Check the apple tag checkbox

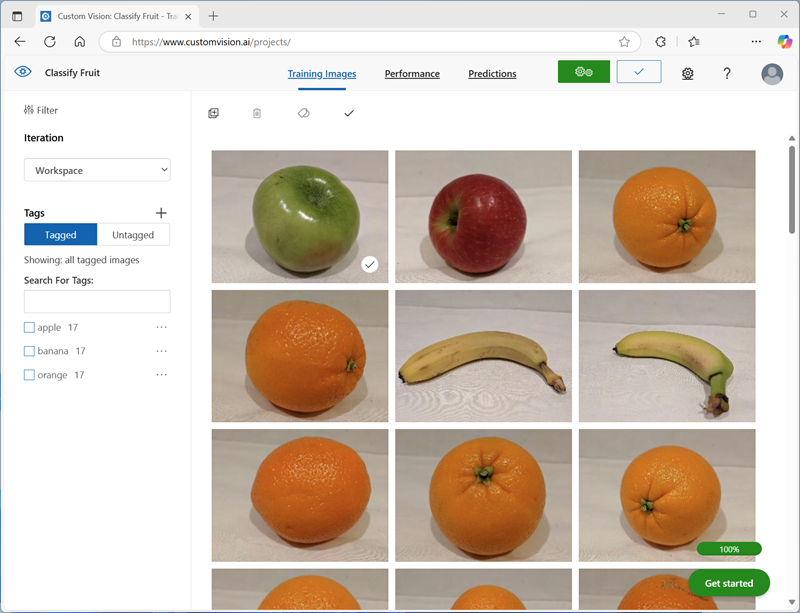point(29,327)
